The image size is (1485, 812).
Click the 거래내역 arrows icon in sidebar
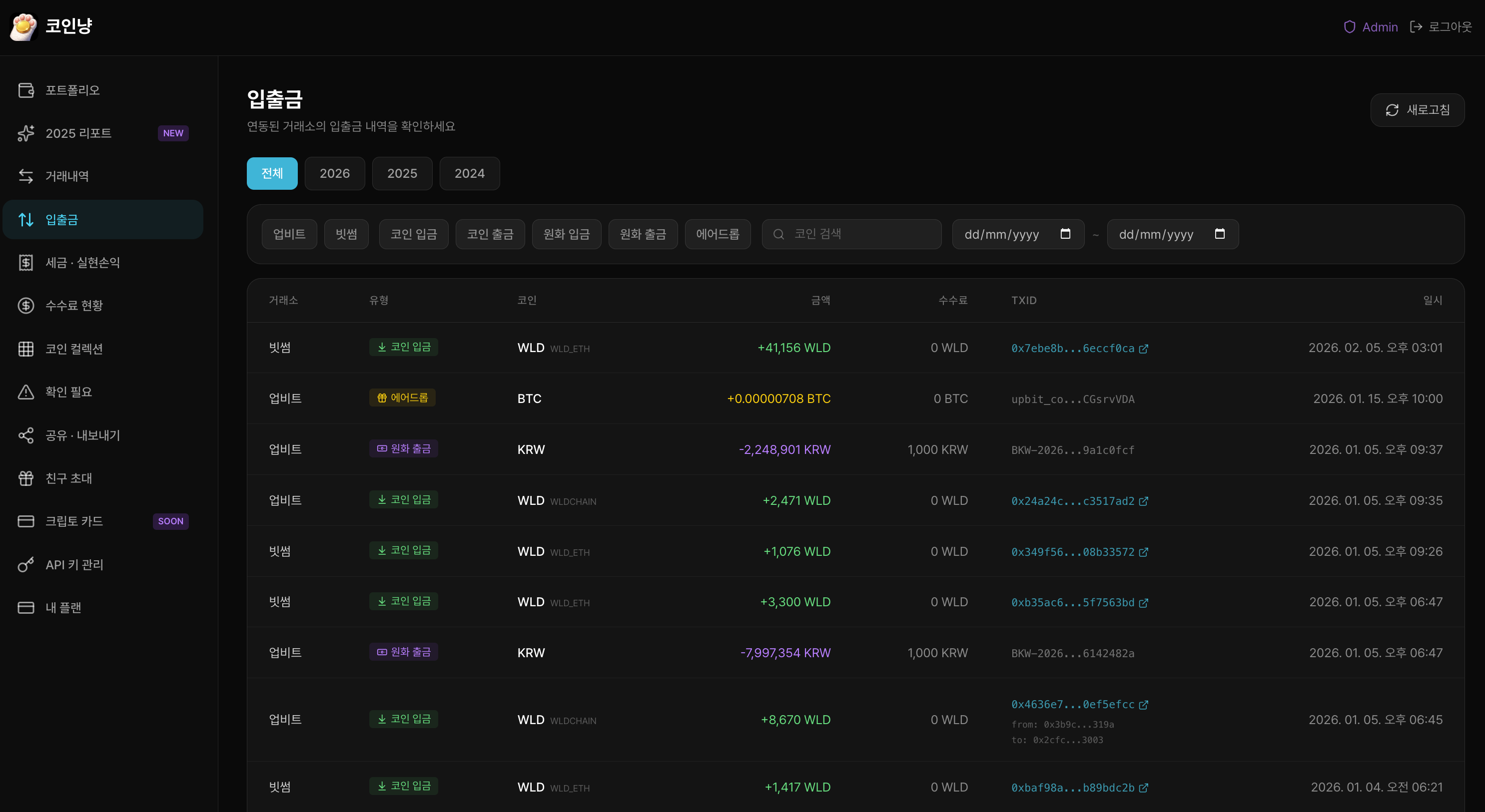pyautogui.click(x=26, y=176)
